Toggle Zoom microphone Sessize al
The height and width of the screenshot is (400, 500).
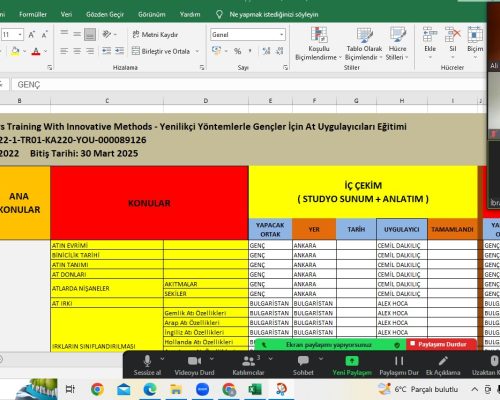(x=147, y=365)
